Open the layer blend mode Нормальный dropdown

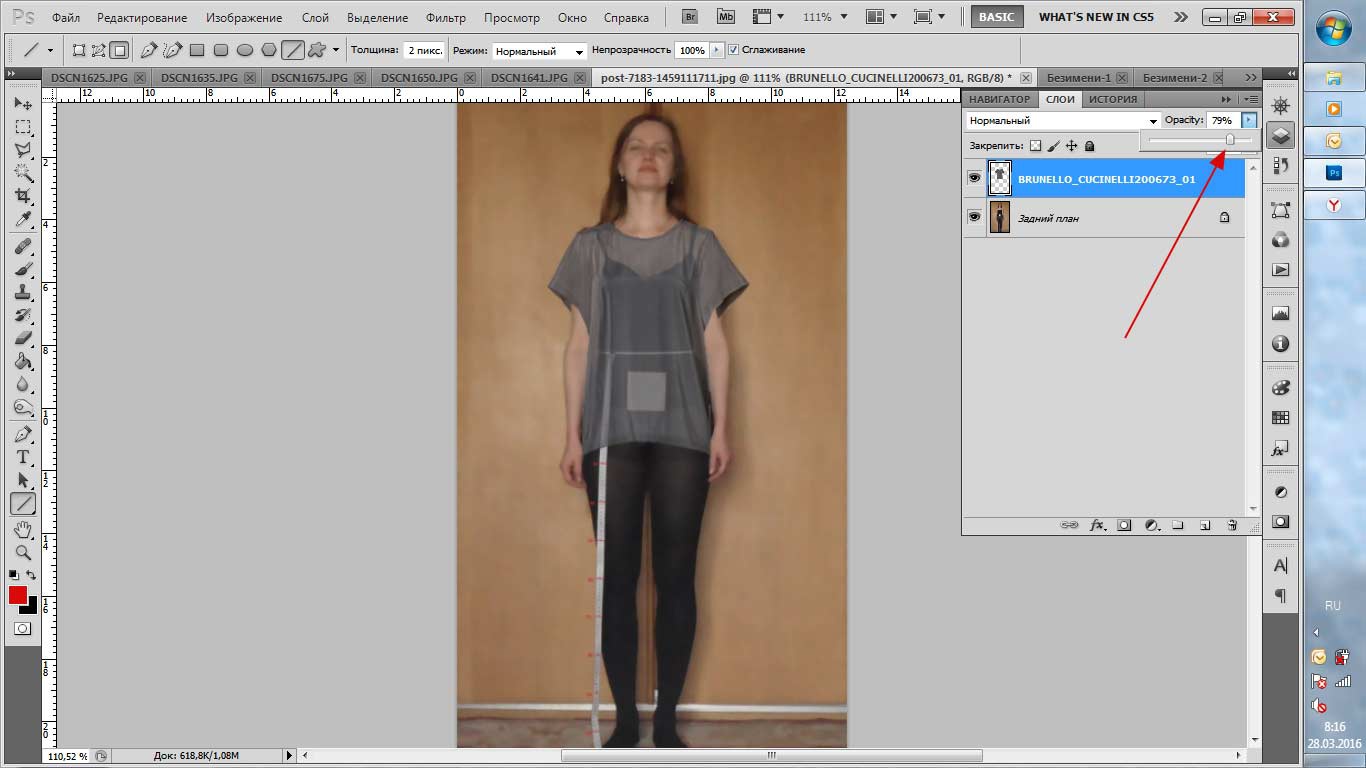click(1062, 121)
